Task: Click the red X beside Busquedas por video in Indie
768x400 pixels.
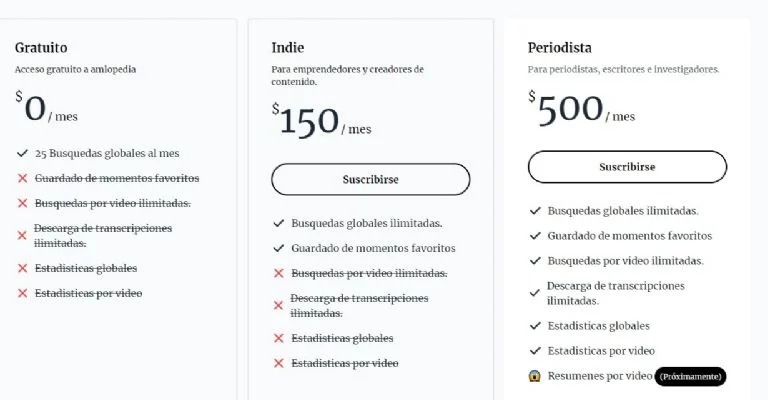Action: pyautogui.click(x=279, y=273)
